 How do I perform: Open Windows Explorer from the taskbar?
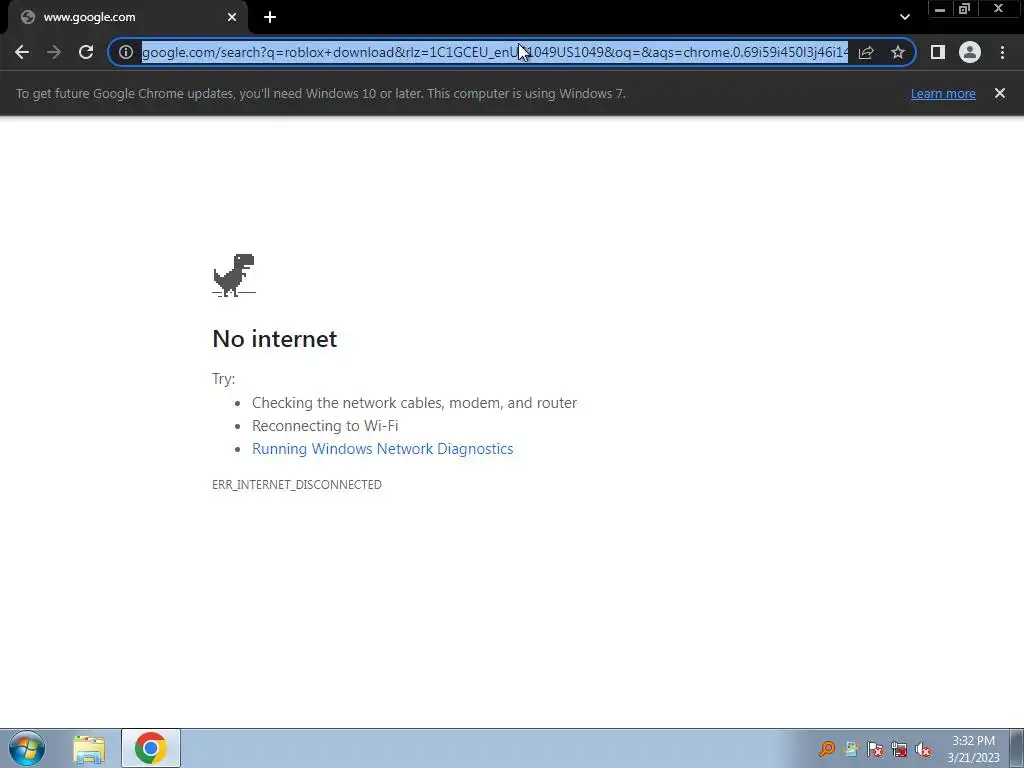(89, 748)
